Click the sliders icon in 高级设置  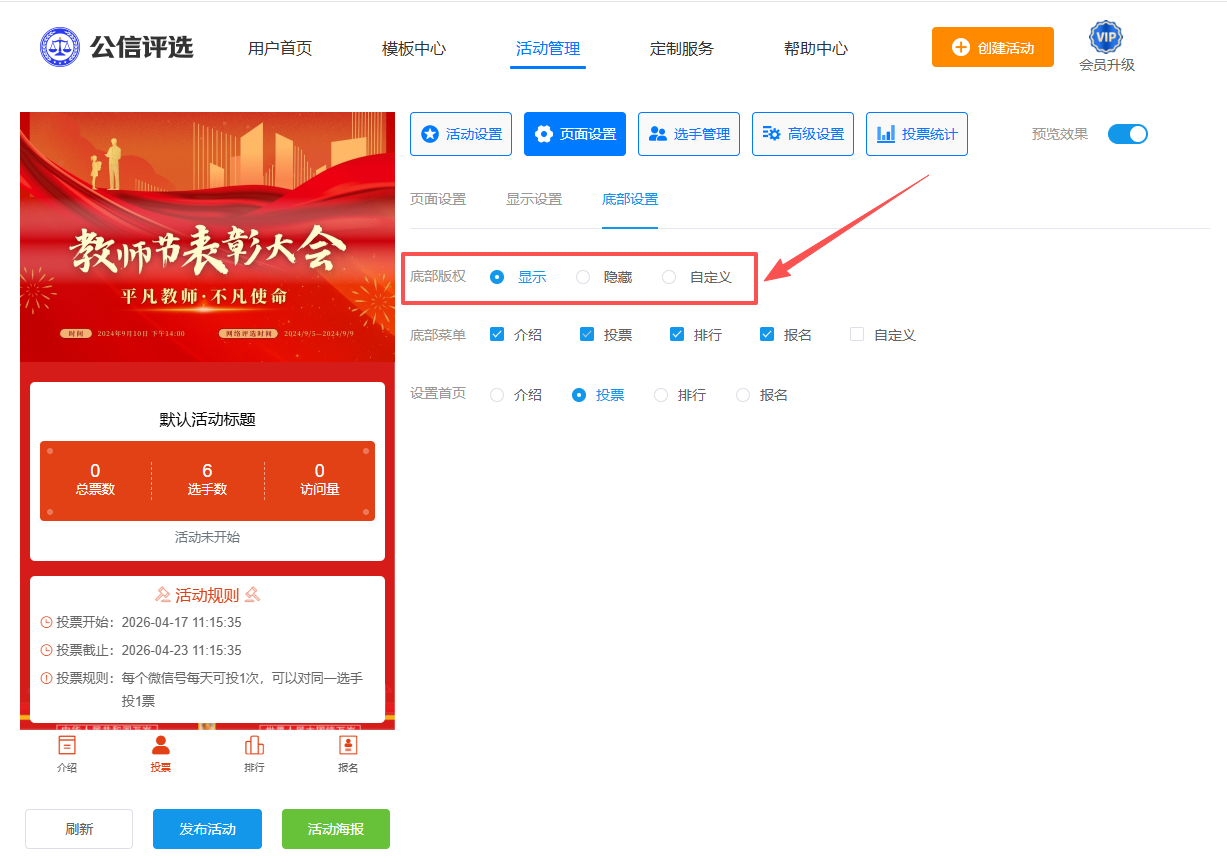pyautogui.click(x=772, y=134)
